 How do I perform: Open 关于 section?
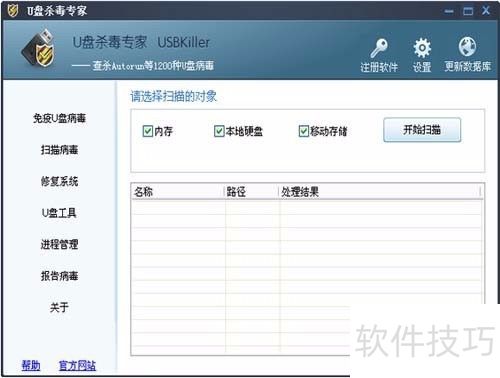pyautogui.click(x=59, y=307)
